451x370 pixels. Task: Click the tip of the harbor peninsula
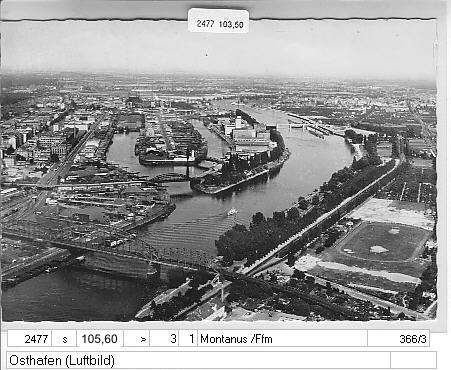coord(203,187)
